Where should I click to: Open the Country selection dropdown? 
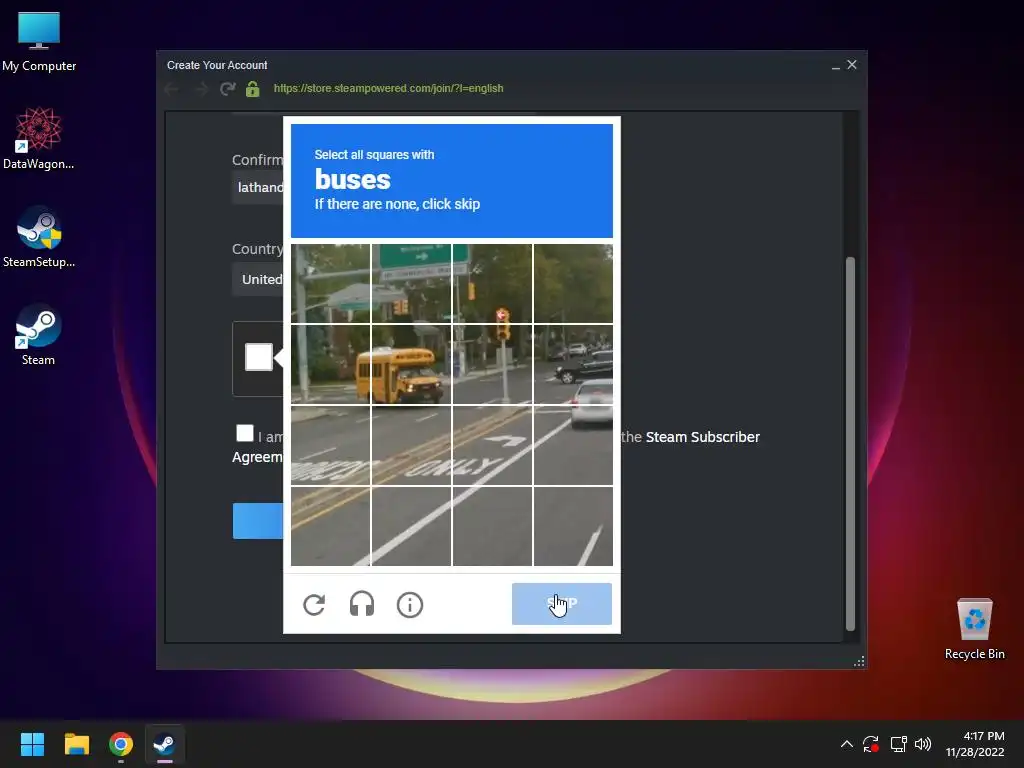(x=258, y=280)
